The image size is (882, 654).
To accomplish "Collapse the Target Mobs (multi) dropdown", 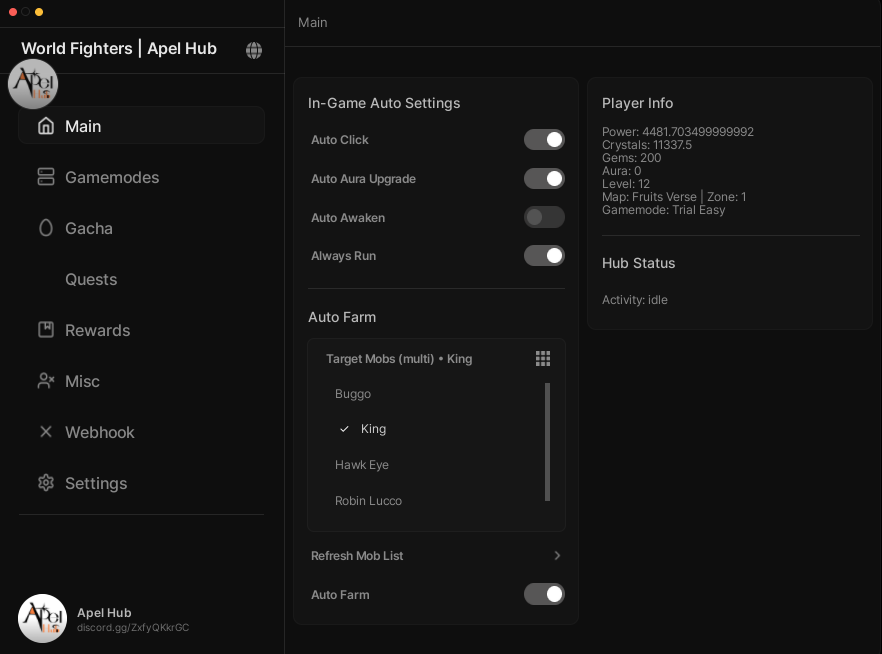I will 436,359.
